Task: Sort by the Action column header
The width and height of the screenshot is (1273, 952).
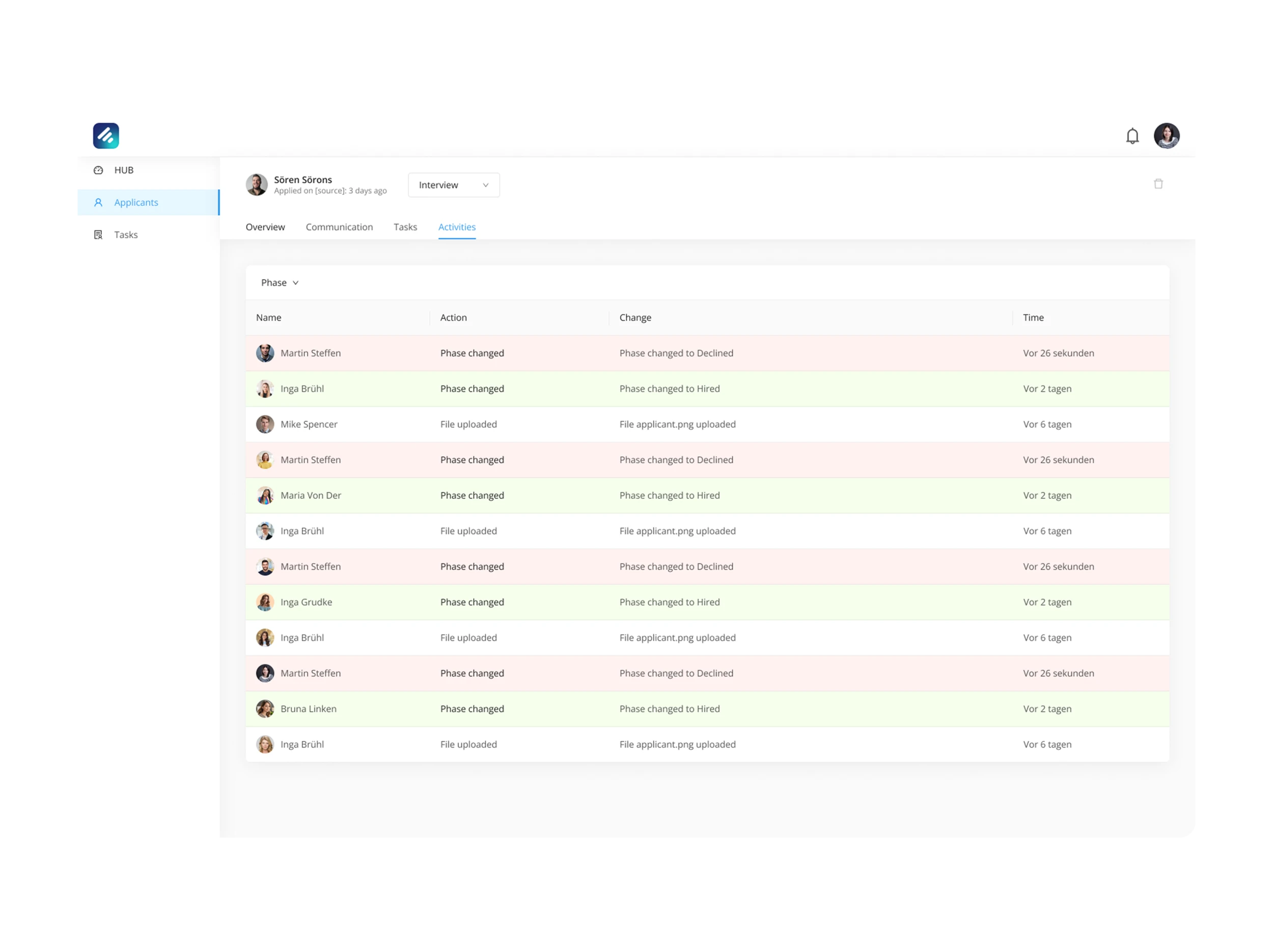Action: pos(454,318)
